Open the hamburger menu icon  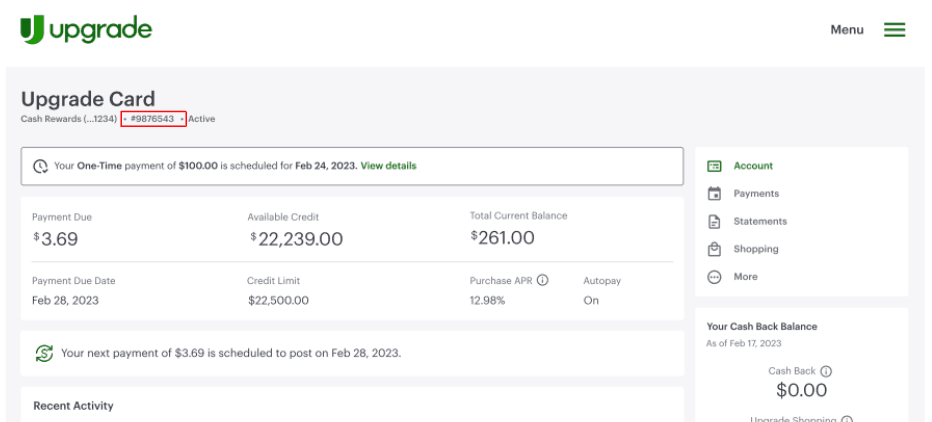click(x=894, y=30)
